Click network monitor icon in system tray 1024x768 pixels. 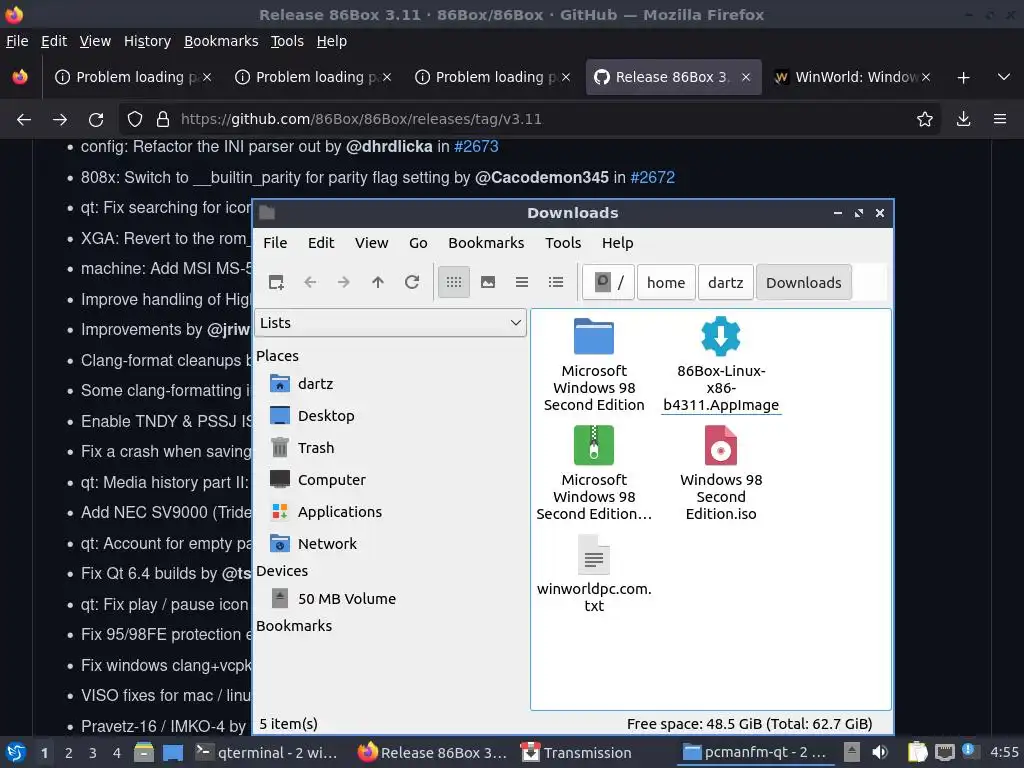[x=944, y=752]
